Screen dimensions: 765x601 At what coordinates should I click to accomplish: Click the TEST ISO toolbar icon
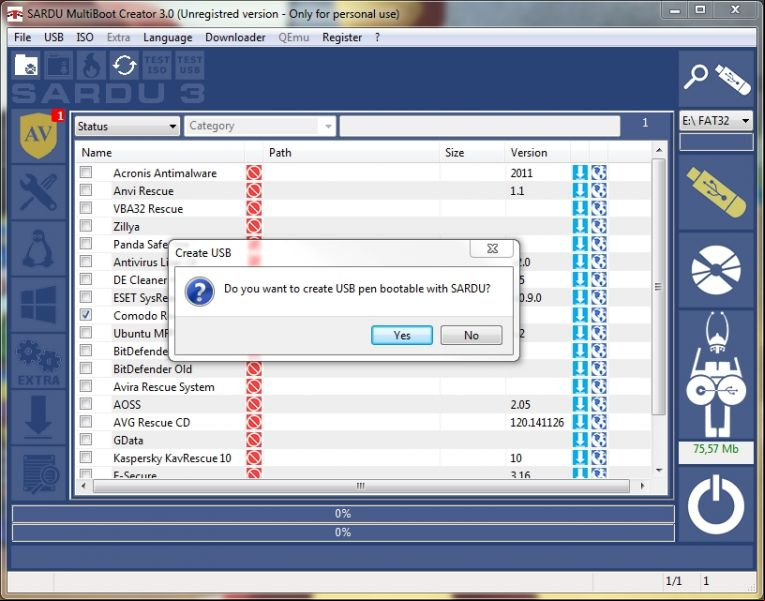pos(157,65)
